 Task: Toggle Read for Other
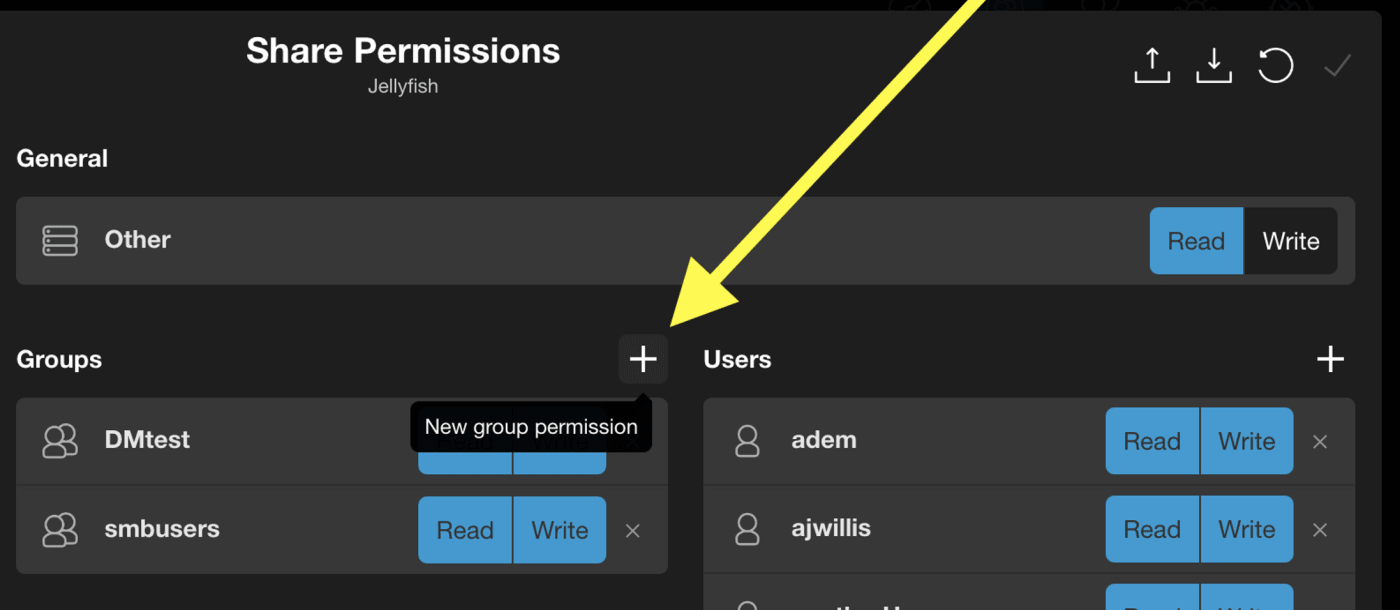(x=1196, y=241)
